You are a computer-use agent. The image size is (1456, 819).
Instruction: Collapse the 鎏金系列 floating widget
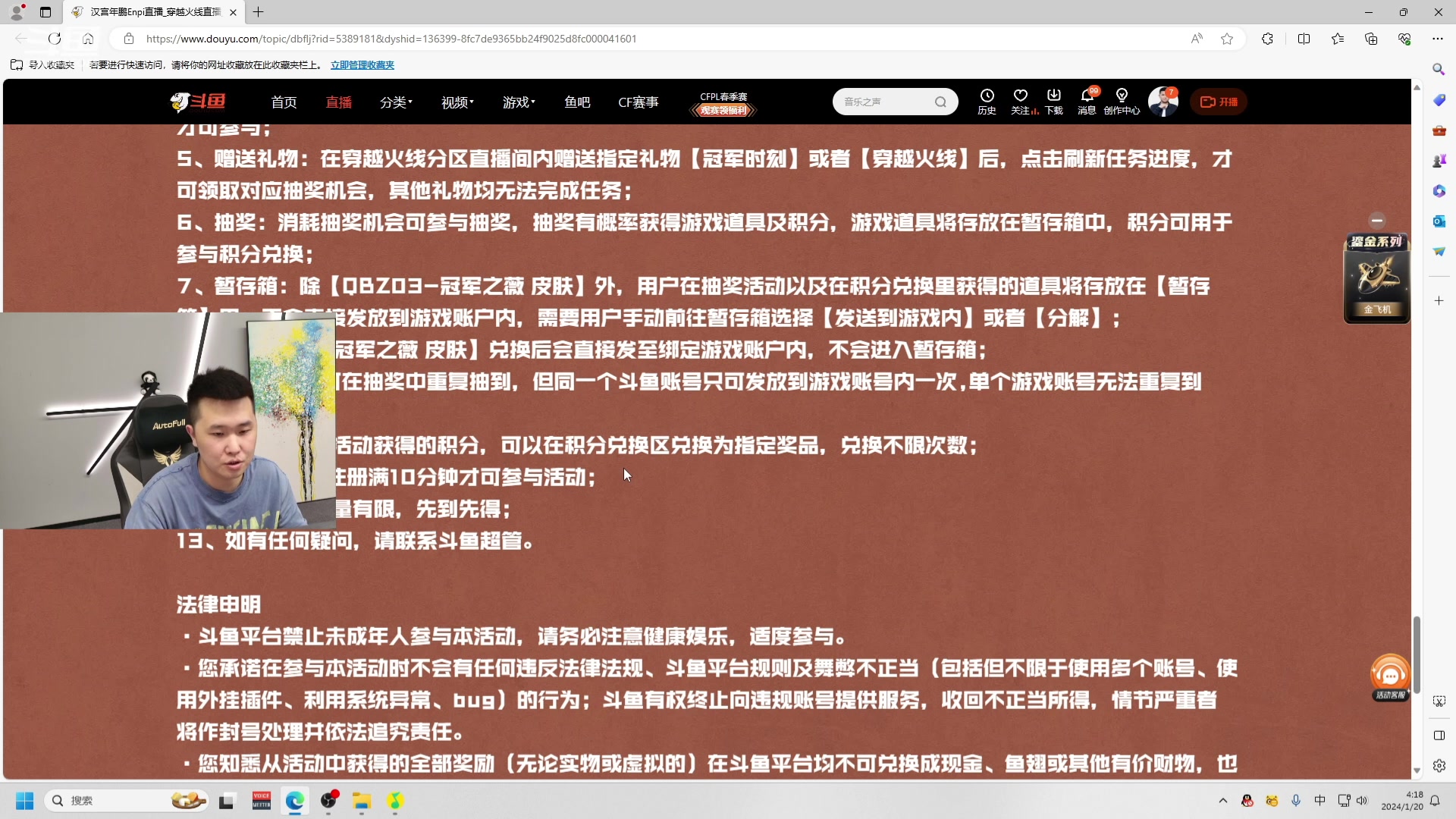1377,221
